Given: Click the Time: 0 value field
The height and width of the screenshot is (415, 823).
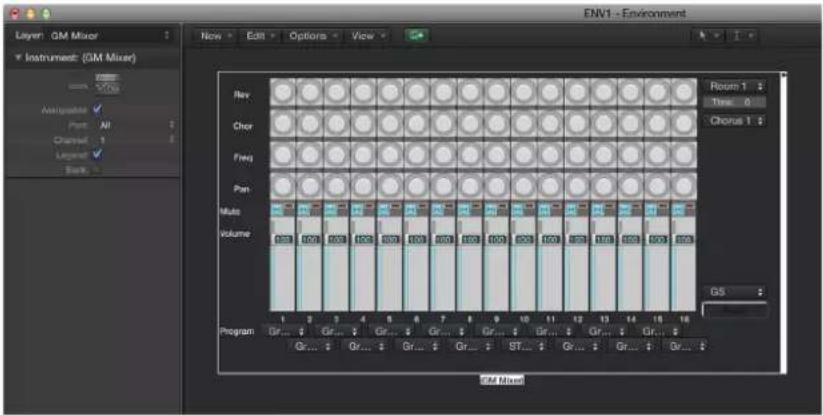Looking at the screenshot, I should click(x=735, y=102).
